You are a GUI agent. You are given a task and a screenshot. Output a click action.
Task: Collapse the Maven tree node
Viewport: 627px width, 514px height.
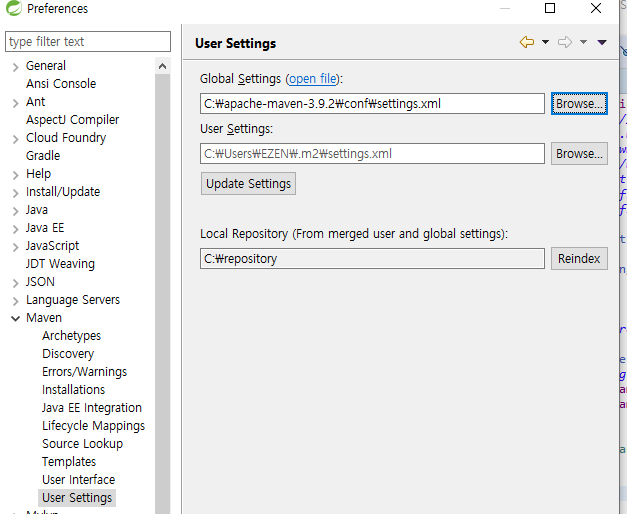[16, 319]
